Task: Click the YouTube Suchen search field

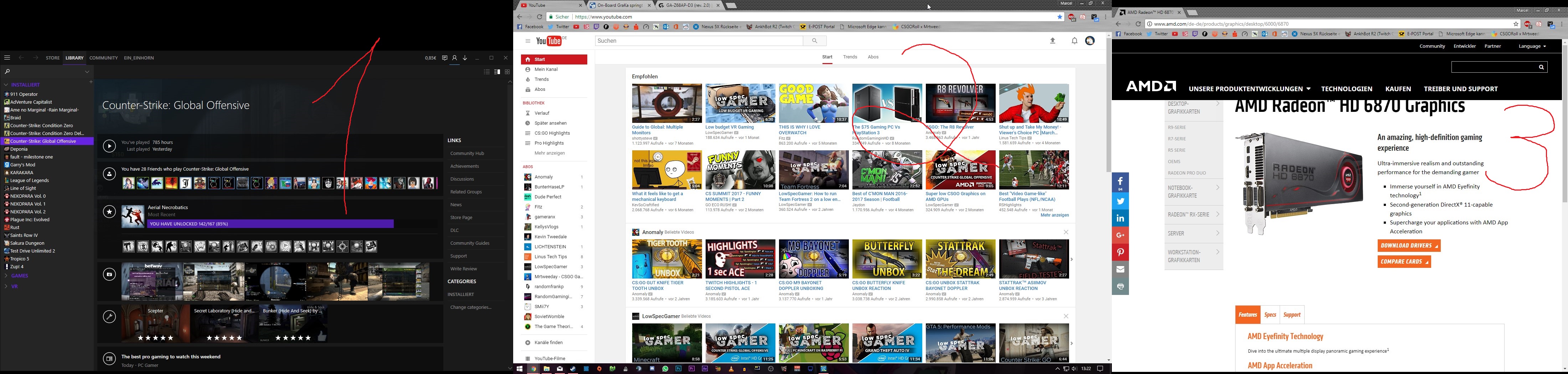Action: 699,41
